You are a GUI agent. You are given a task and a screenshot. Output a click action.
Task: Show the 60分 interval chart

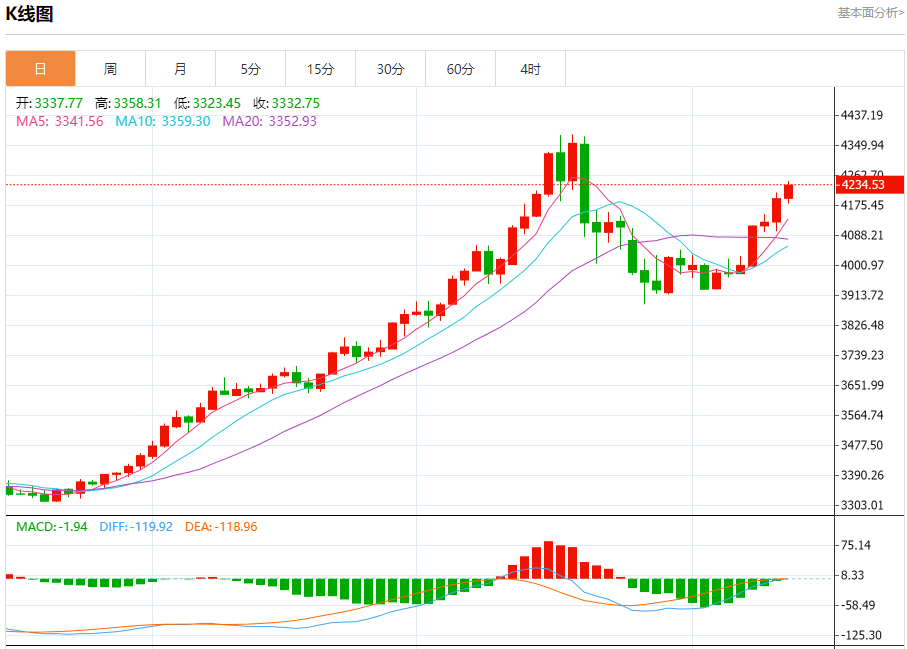click(x=460, y=69)
